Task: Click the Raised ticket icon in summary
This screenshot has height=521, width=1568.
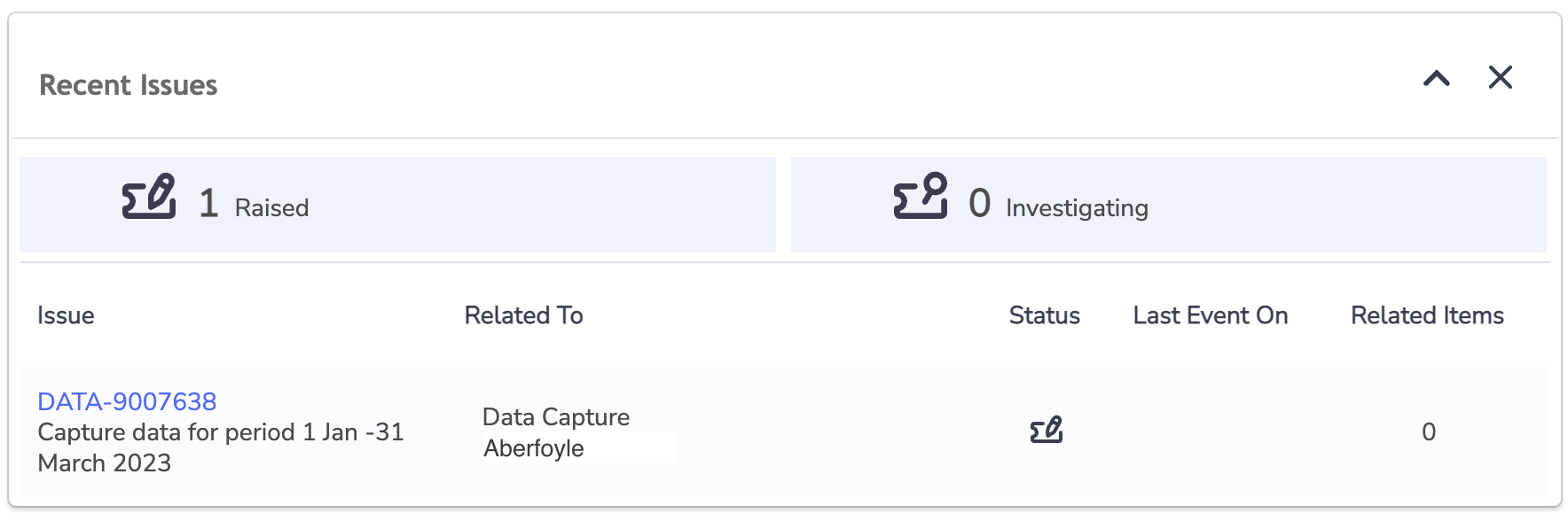Action: (x=149, y=197)
